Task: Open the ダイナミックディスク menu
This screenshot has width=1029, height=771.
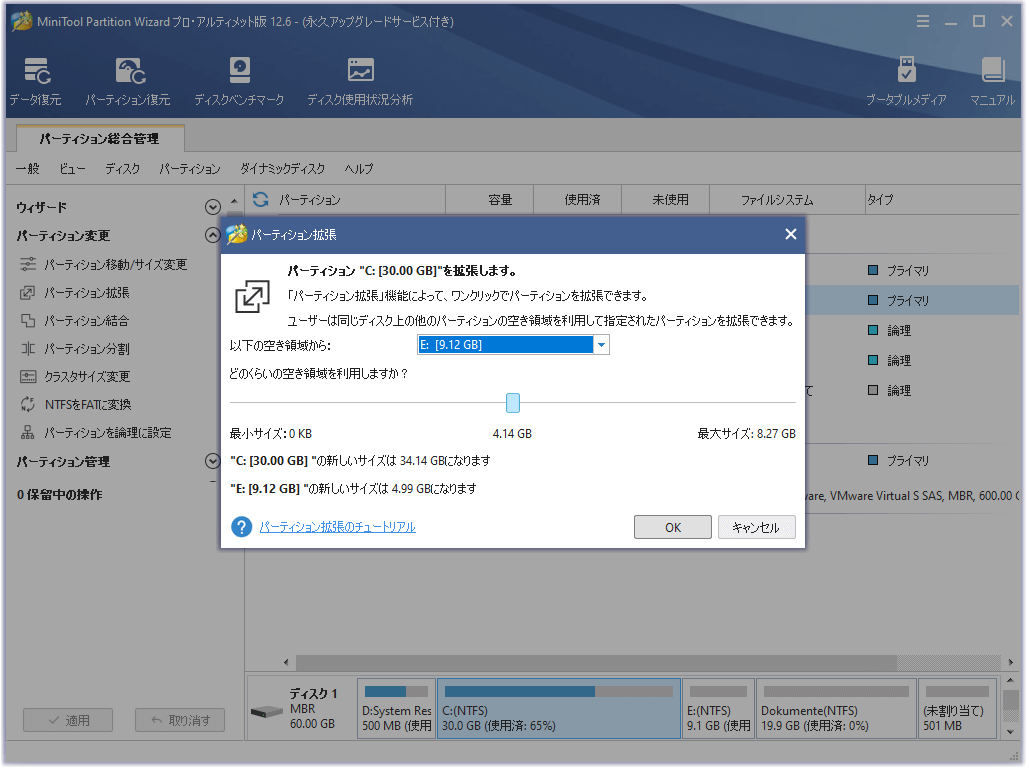Action: (x=282, y=169)
